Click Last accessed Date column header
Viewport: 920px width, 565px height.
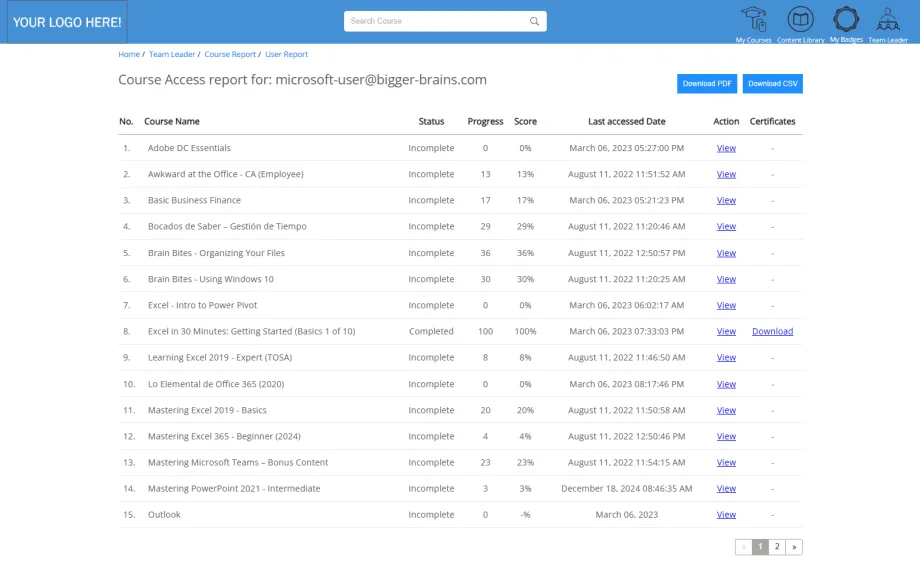pos(627,121)
